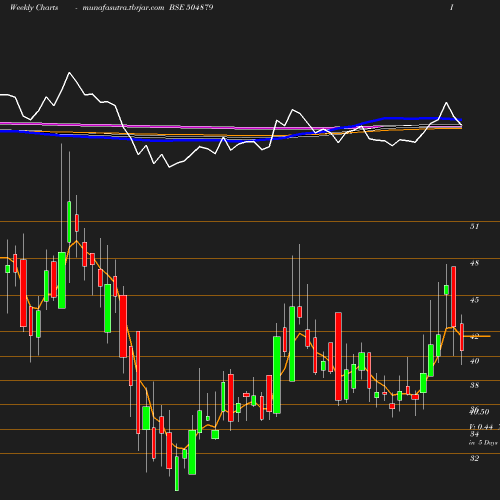The height and width of the screenshot is (500, 500).
Task: Click the 45 price axis label
Action: click(x=474, y=300)
